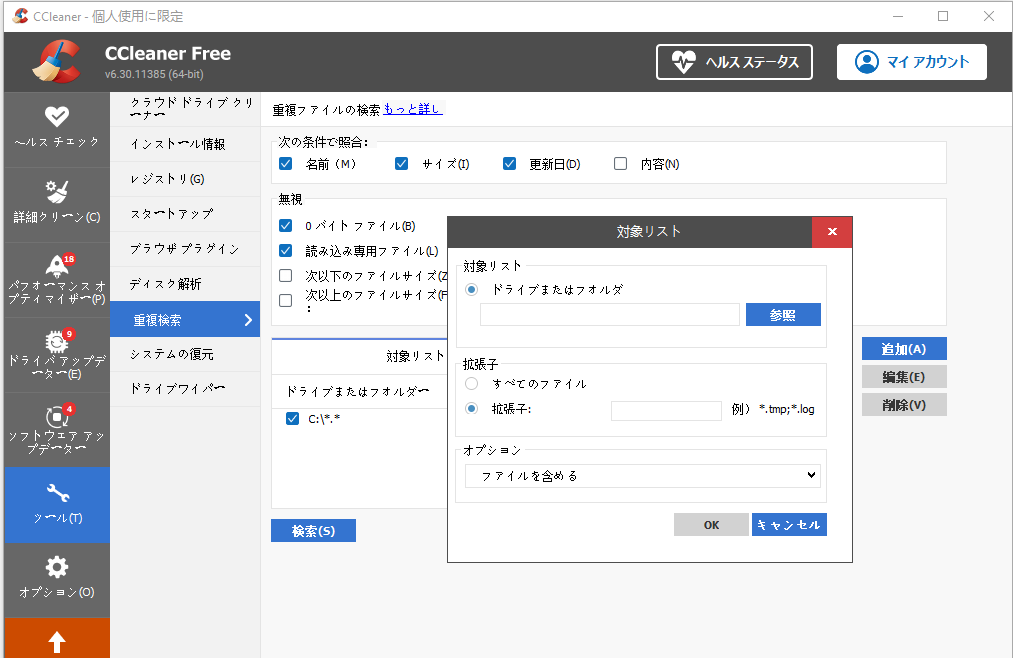The width and height of the screenshot is (1013, 658).
Task: Toggle the 読み込み専用ファイル ignore checkbox
Action: (286, 251)
